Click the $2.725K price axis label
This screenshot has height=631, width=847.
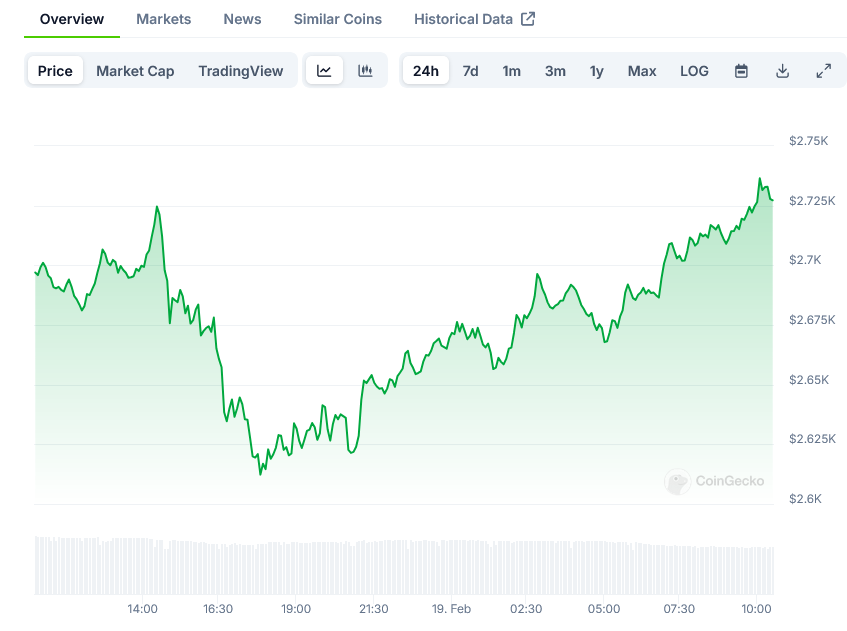pos(812,201)
